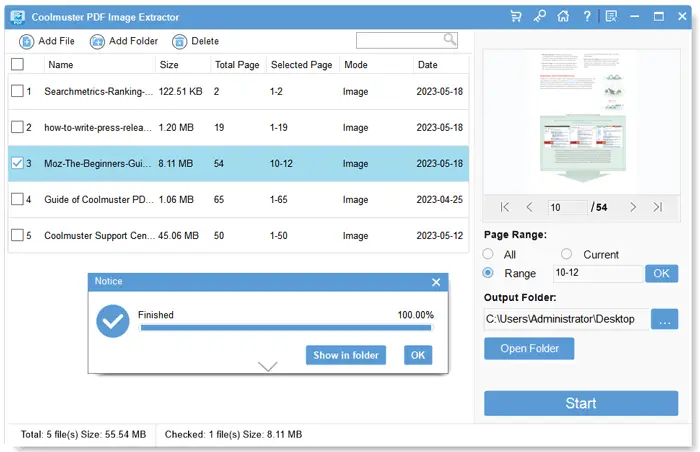Image resolution: width=700 pixels, height=452 pixels.
Task: Select Coolmuster Support Cen... file name
Action: [x=100, y=235]
